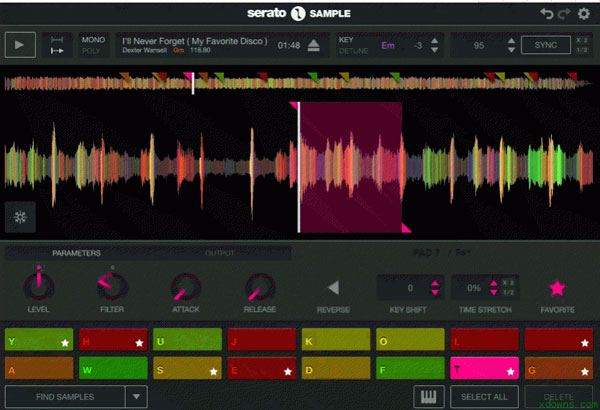Click the track title I'll Never Forget
Image resolution: width=600 pixels, height=410 pixels.
point(195,41)
